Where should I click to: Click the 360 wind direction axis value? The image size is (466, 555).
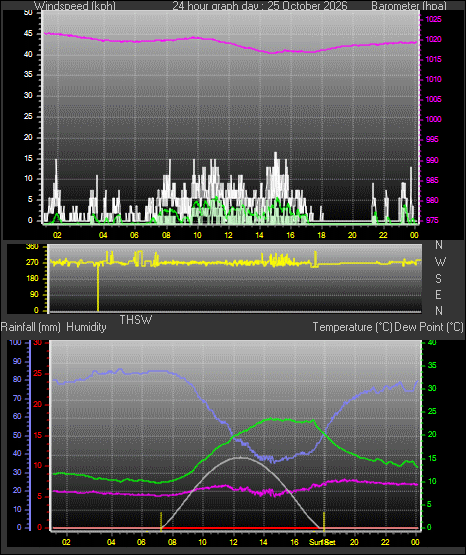[32, 247]
